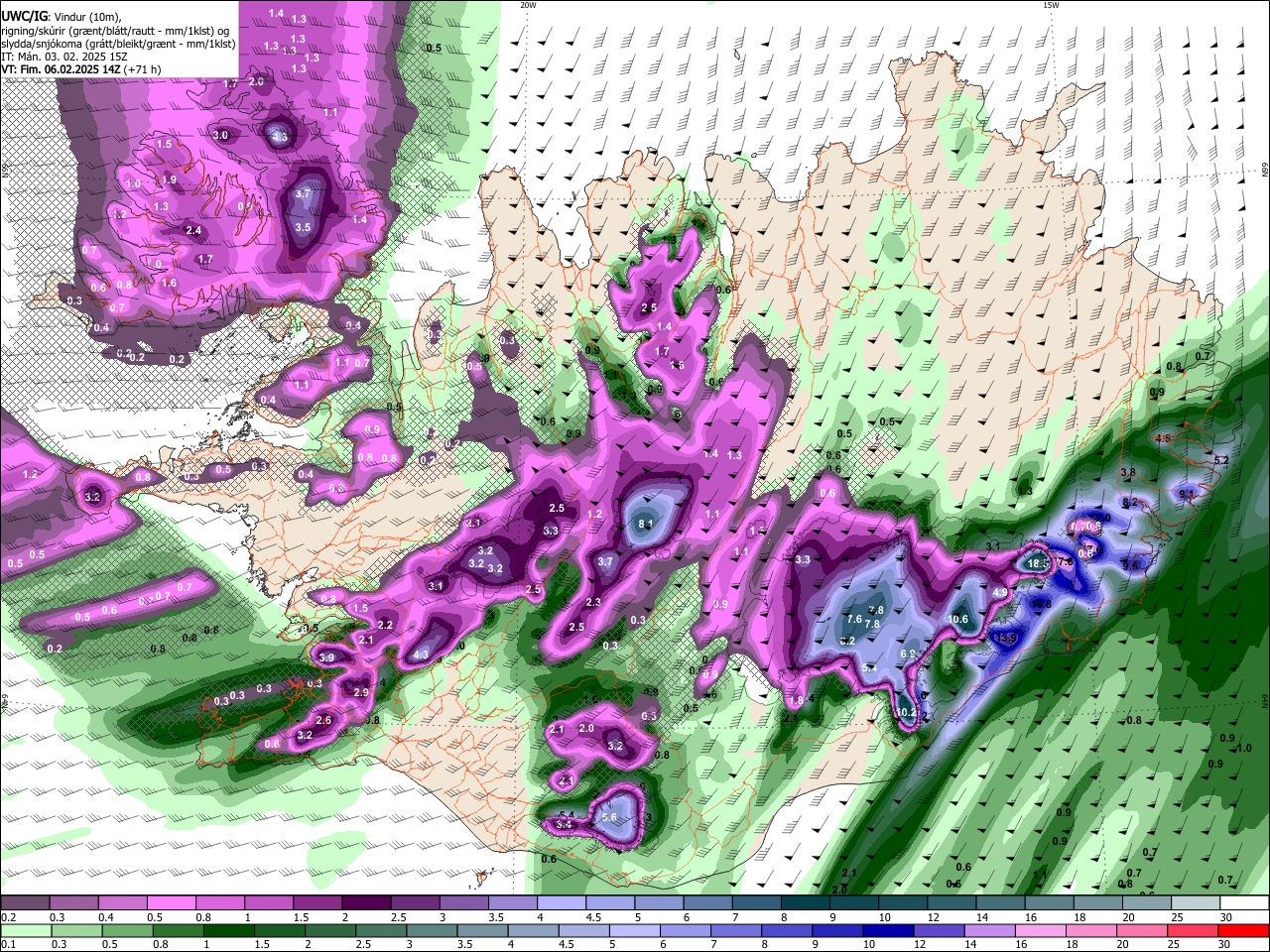Select the 8.1 value in the central highlands
The height and width of the screenshot is (952, 1270).
(x=646, y=524)
